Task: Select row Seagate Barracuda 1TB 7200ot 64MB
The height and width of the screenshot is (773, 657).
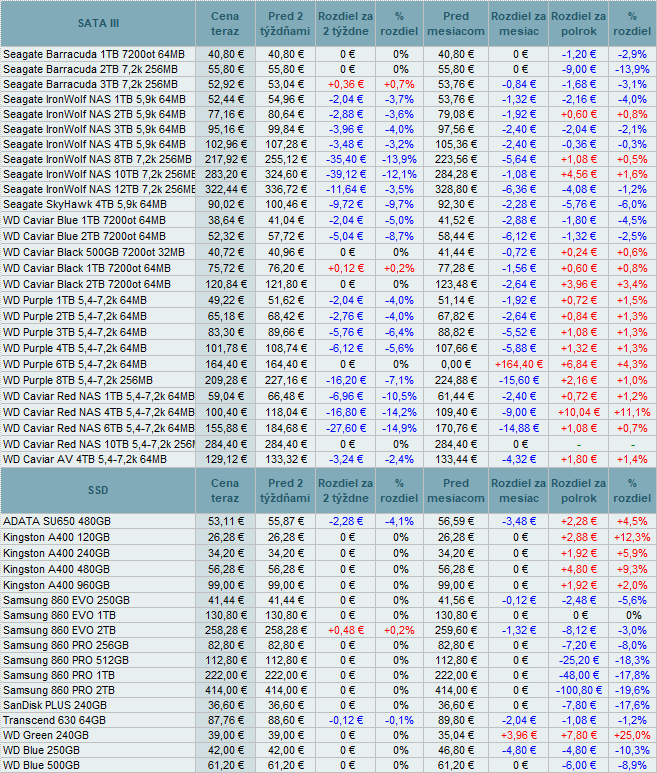Action: [328, 54]
